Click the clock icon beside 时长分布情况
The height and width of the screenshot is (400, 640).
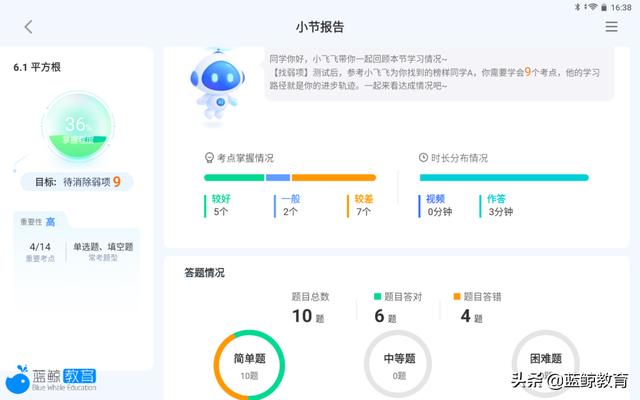coord(423,158)
